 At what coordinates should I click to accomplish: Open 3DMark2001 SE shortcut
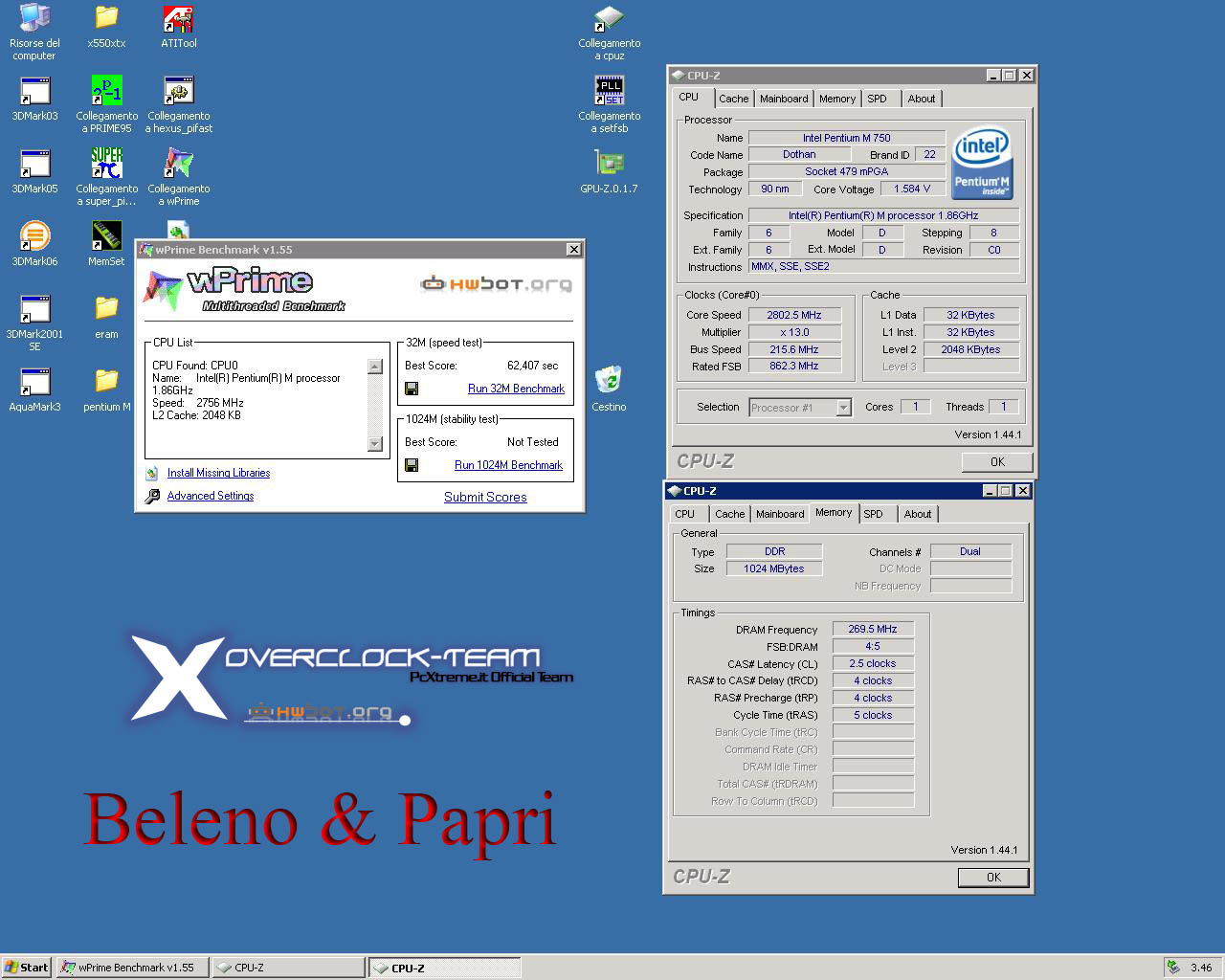[x=34, y=323]
